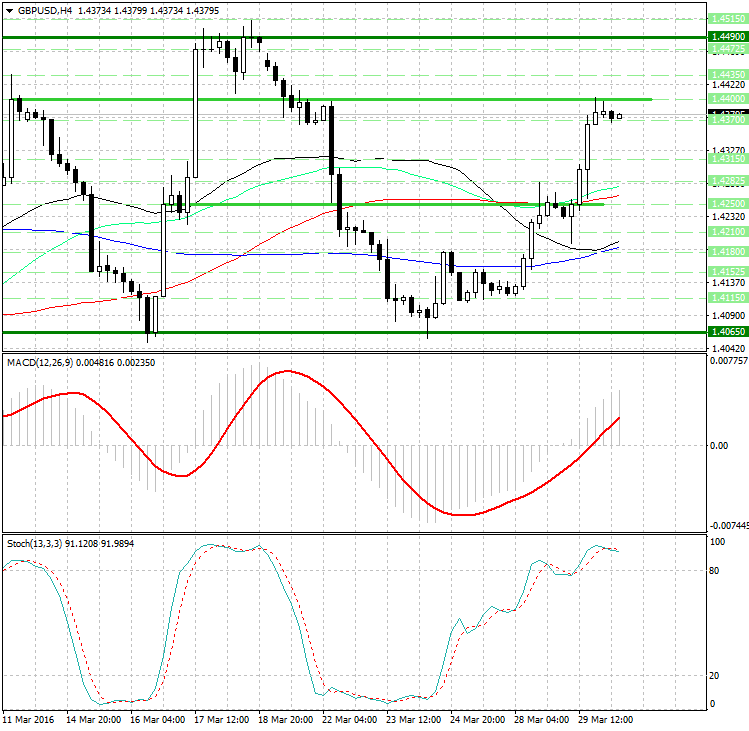Click the triangle icon beside GBPUSD,H4
749x731 pixels.
pos(9,9)
